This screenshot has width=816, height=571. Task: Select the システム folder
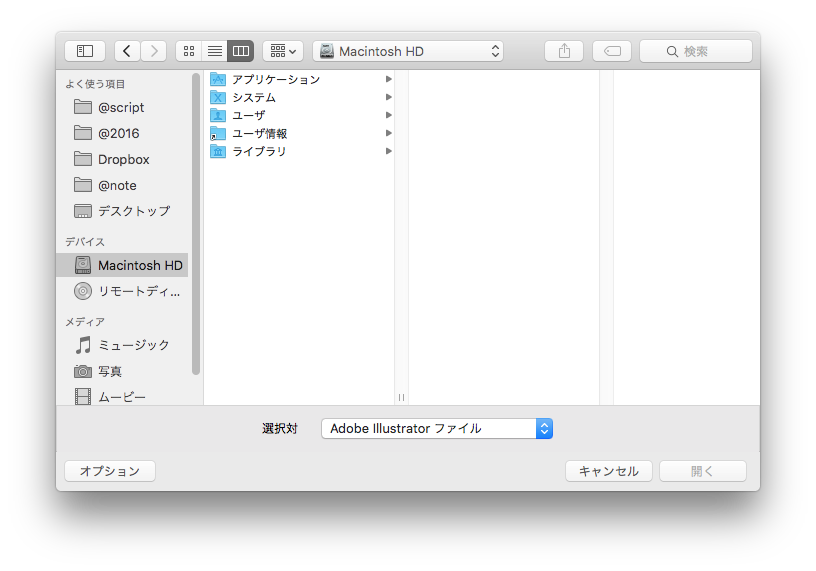click(x=299, y=97)
